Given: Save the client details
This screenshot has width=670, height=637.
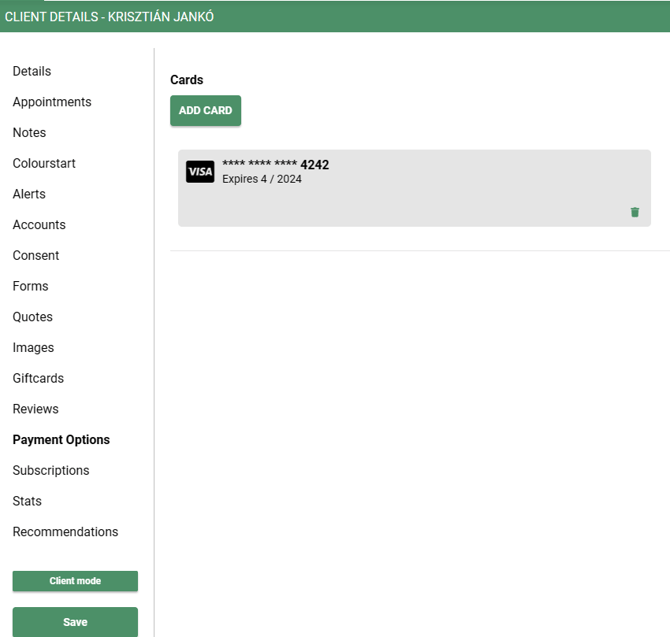Looking at the screenshot, I should [75, 621].
